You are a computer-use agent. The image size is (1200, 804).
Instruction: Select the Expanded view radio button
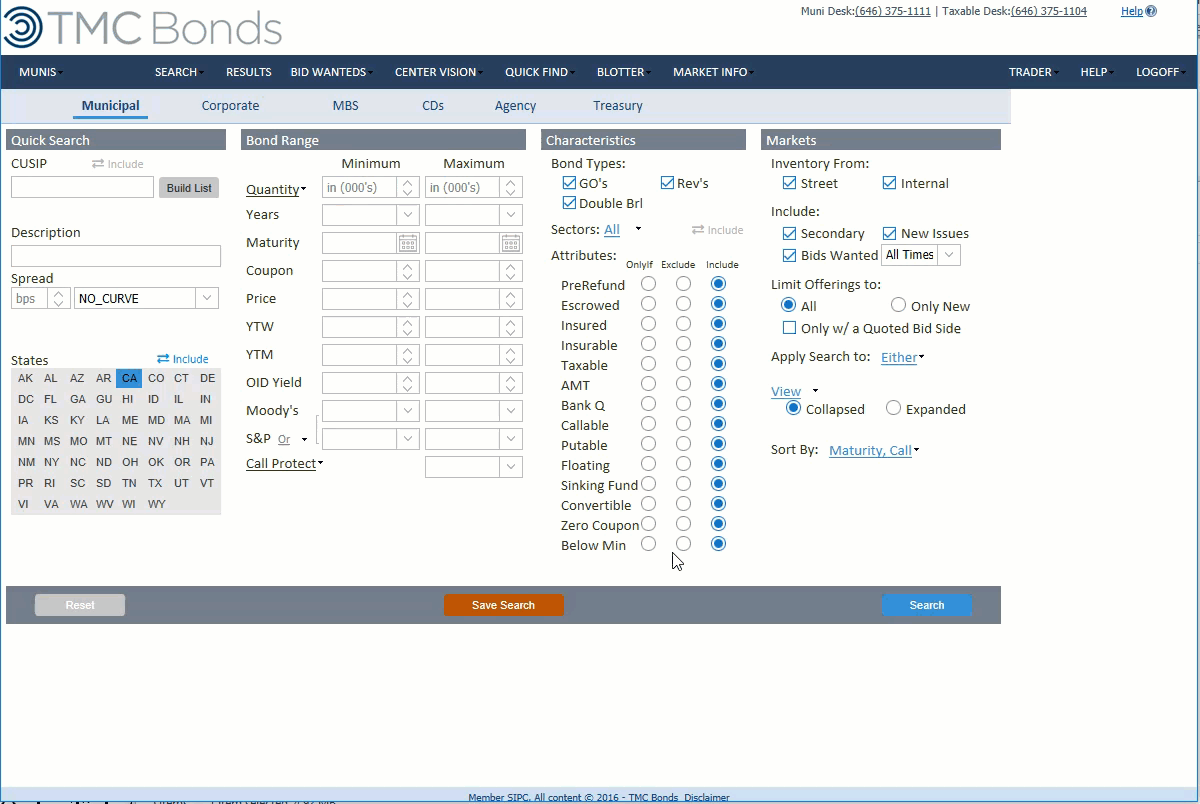pyautogui.click(x=893, y=408)
